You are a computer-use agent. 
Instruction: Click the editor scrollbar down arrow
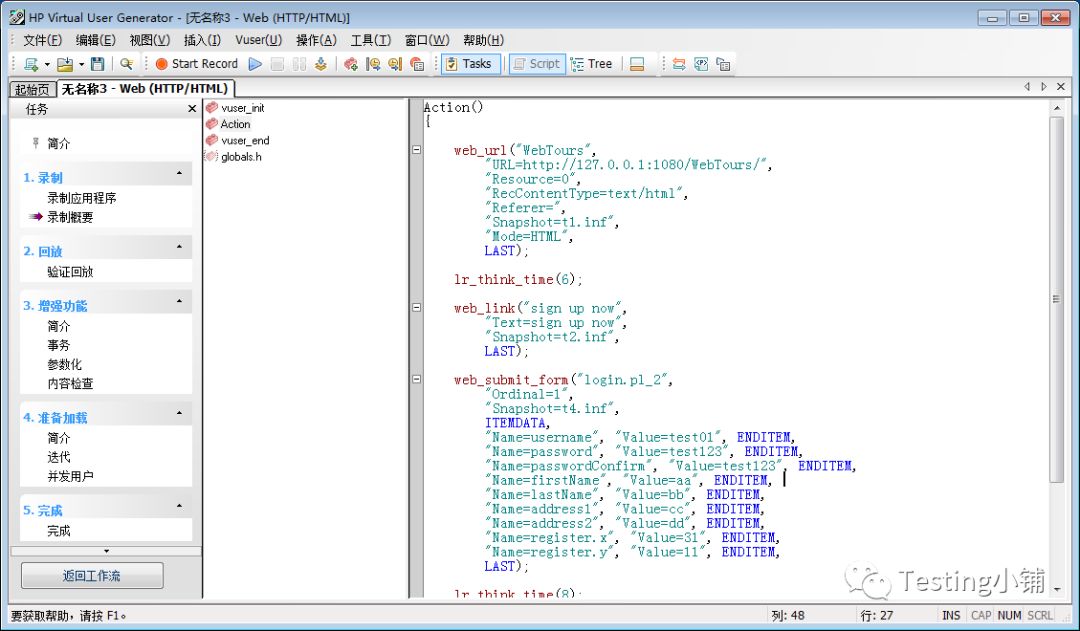[1057, 590]
